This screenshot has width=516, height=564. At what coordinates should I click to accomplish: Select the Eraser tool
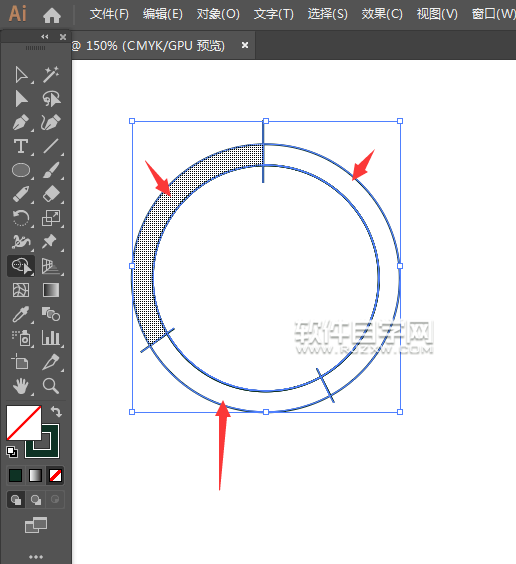51,194
